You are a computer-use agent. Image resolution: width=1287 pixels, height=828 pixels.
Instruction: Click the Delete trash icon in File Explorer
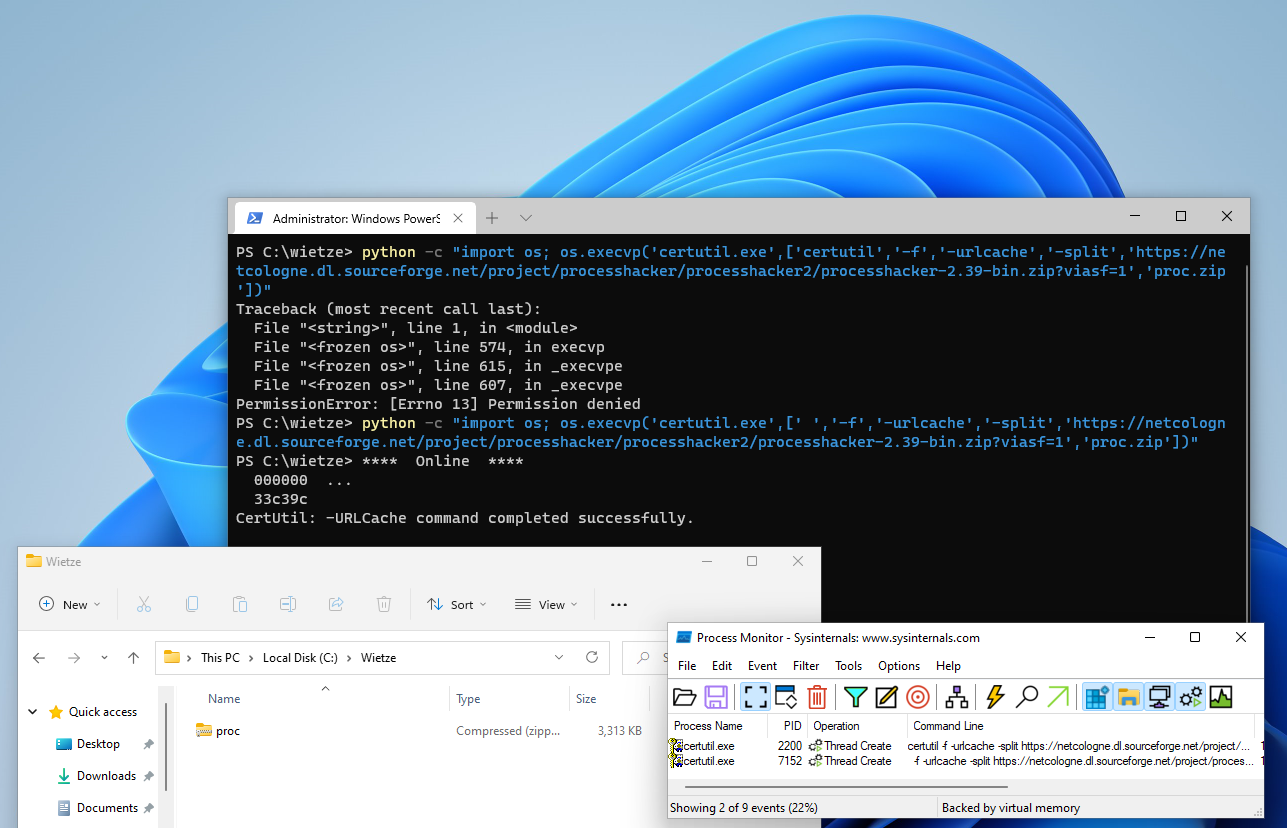tap(384, 604)
